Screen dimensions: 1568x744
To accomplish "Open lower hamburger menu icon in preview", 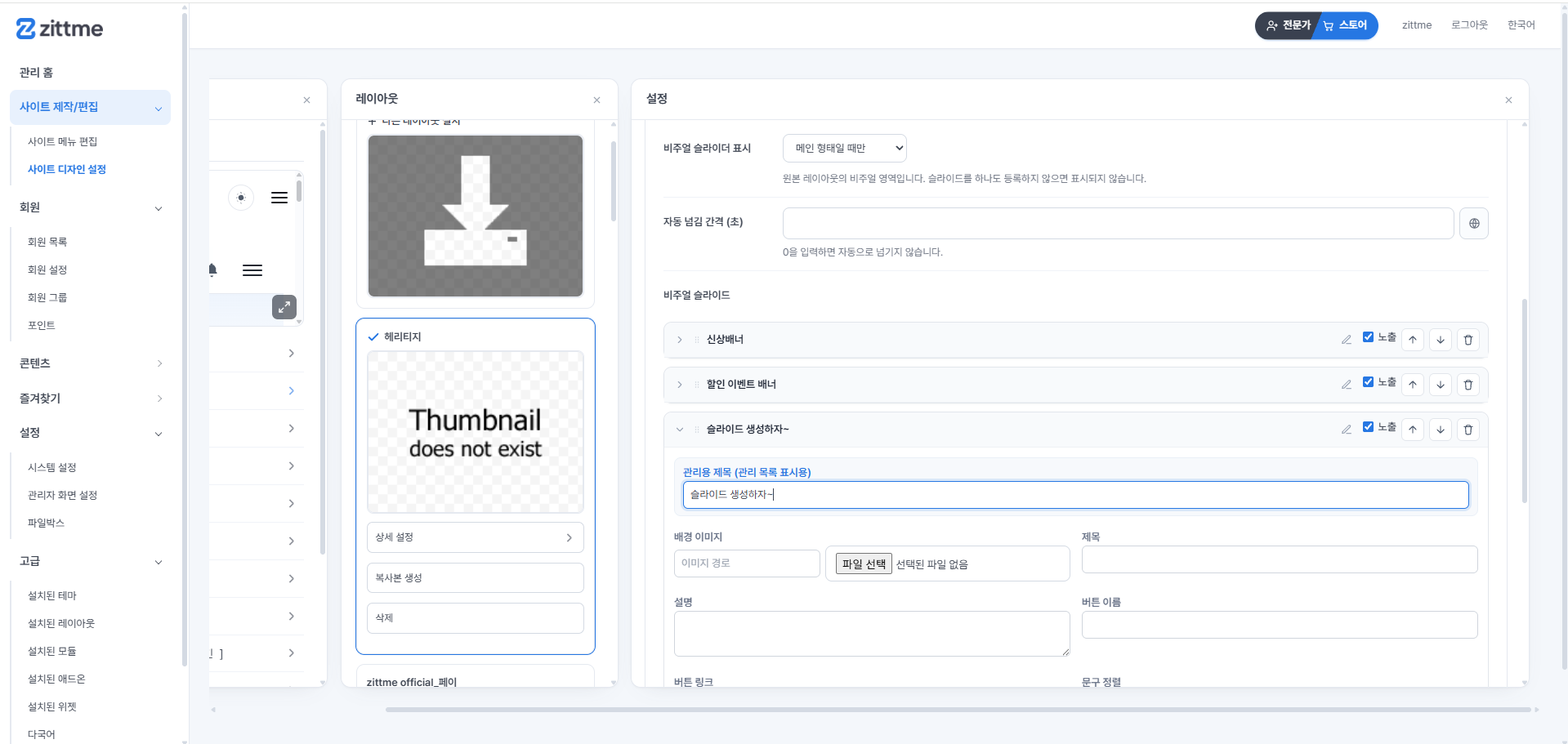I will coord(252,270).
